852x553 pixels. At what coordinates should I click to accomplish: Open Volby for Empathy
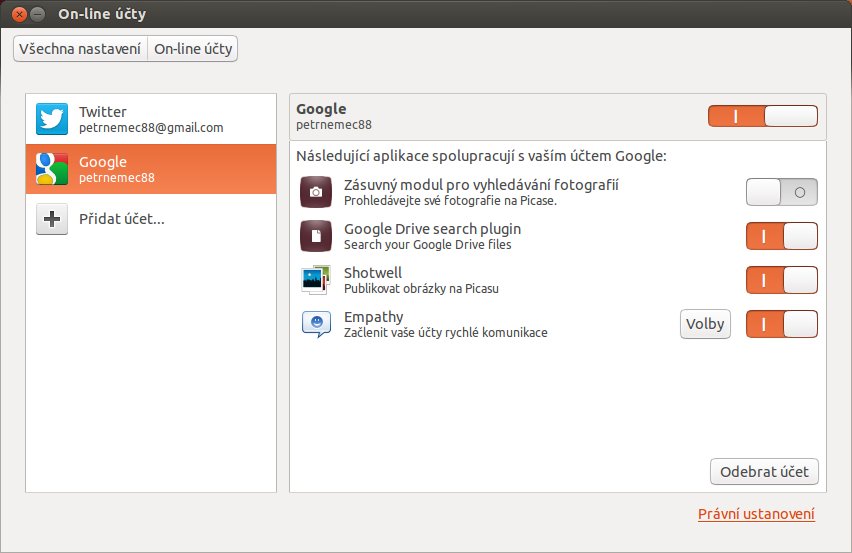click(705, 324)
